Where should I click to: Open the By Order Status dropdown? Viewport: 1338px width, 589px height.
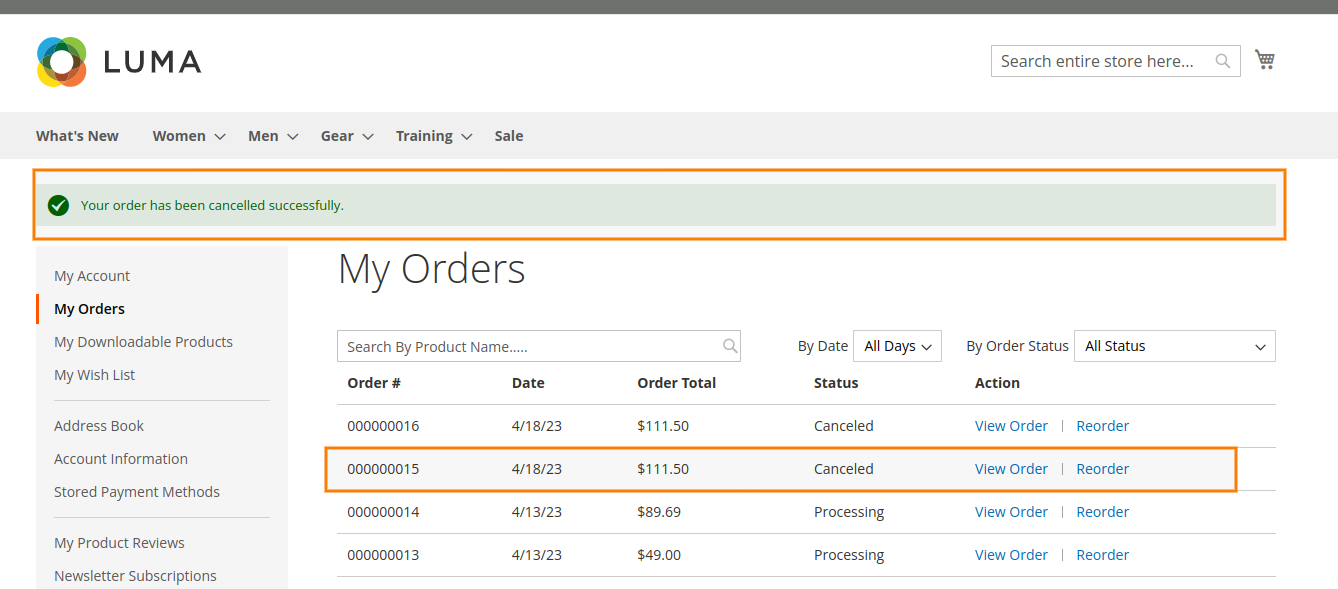1174,346
